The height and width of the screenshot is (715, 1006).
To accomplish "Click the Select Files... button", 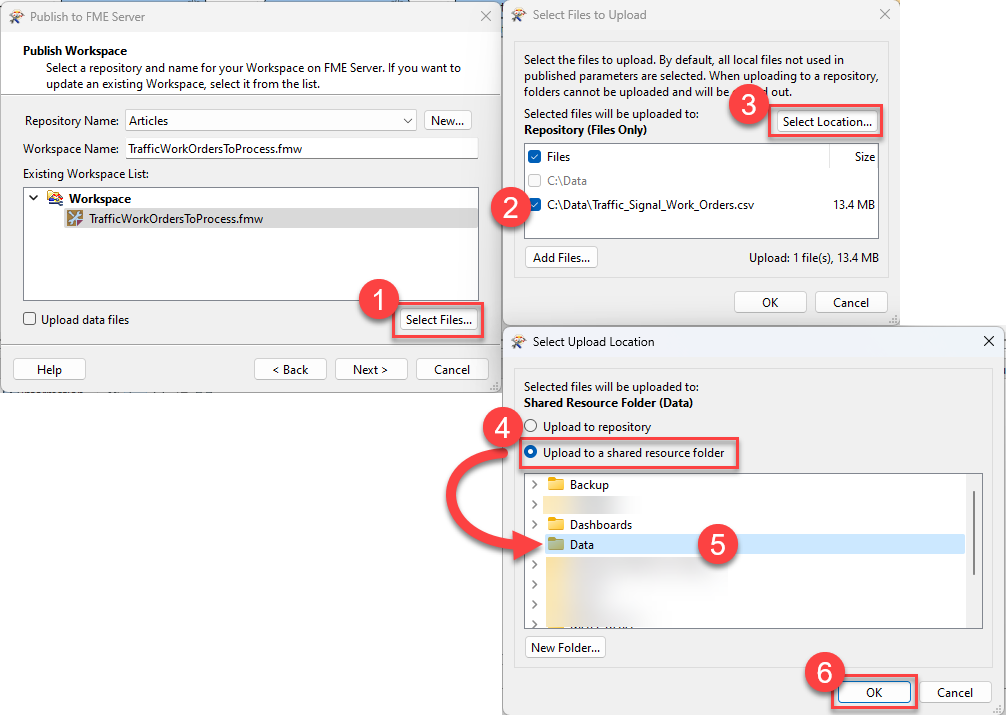I will [439, 320].
